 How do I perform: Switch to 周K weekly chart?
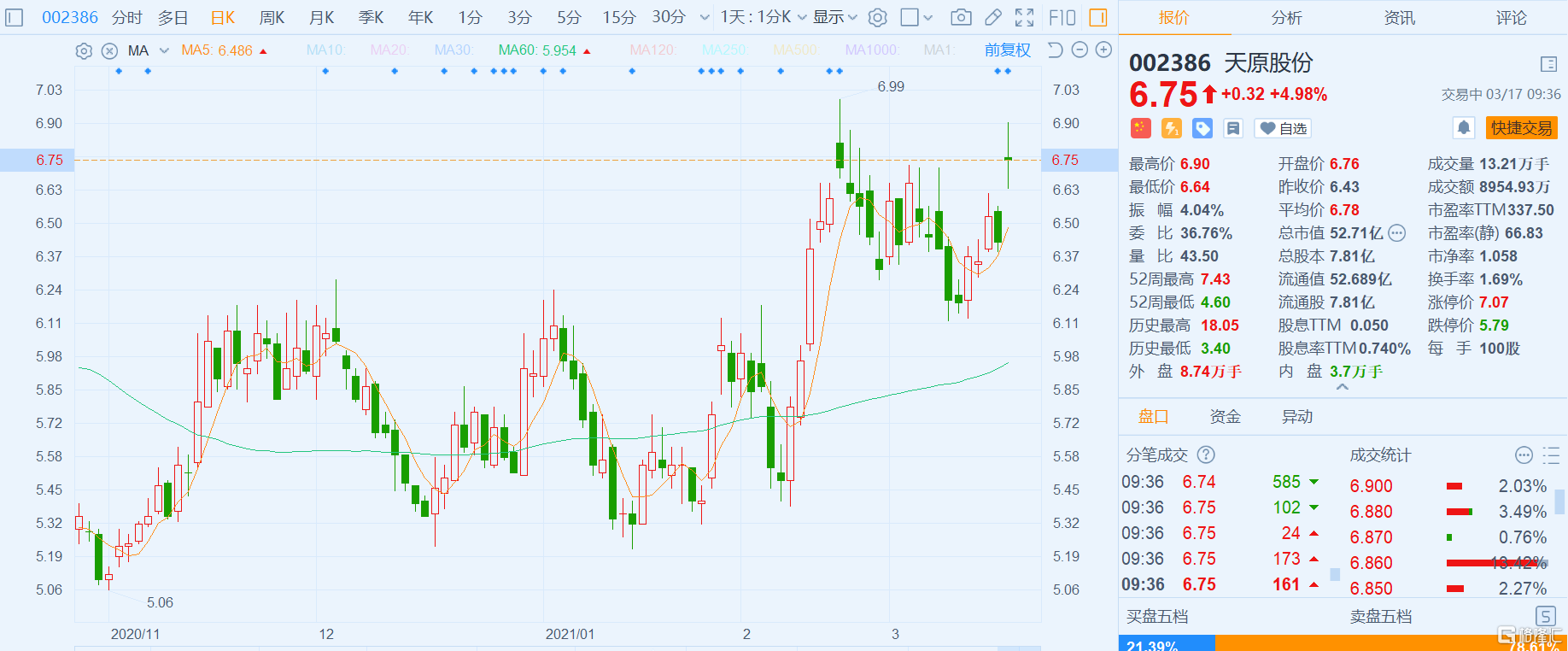click(272, 17)
